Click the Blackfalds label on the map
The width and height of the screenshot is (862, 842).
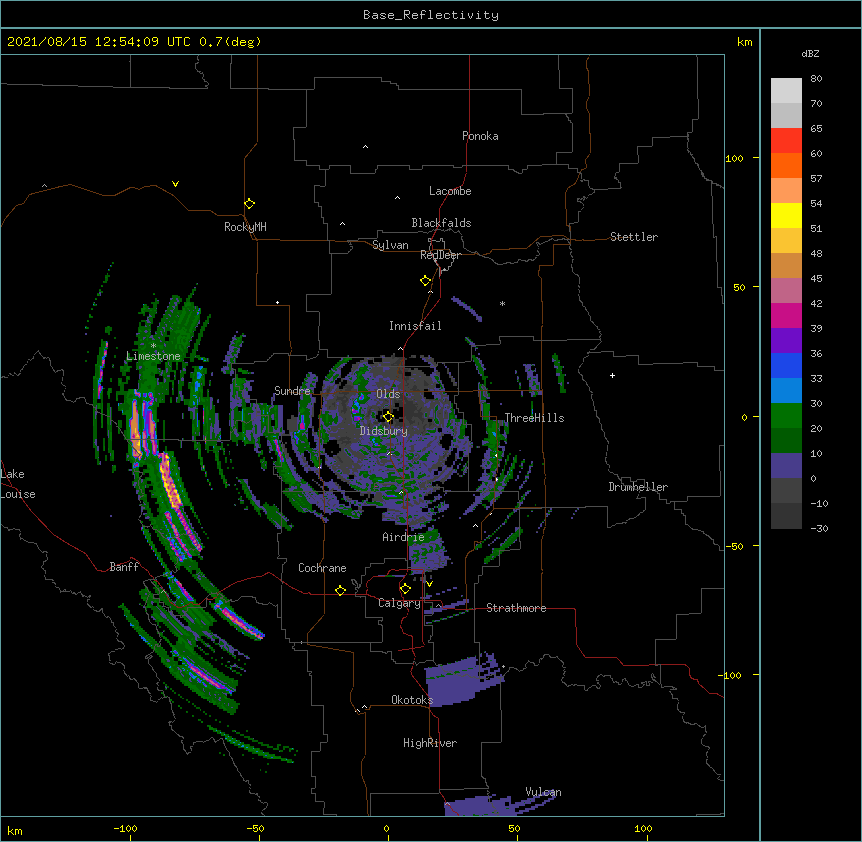tap(441, 223)
